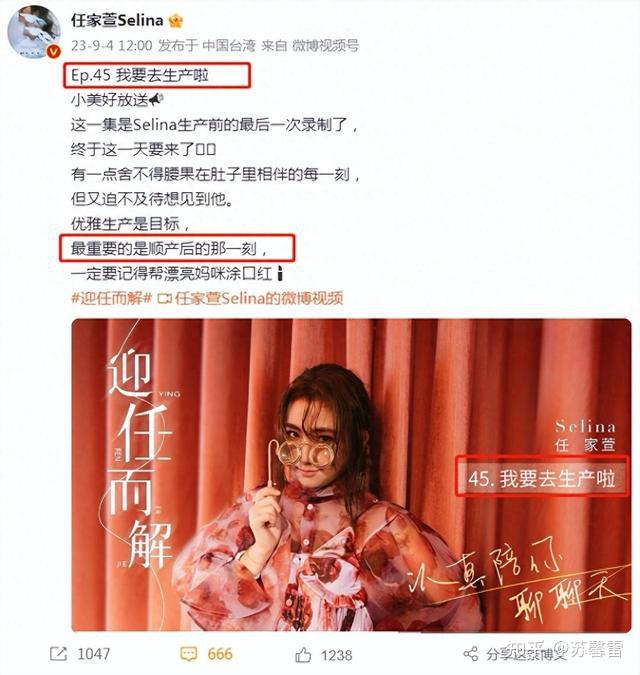Click the share icon beside 分享这条博文
Image resolution: width=640 pixels, height=675 pixels.
click(471, 654)
